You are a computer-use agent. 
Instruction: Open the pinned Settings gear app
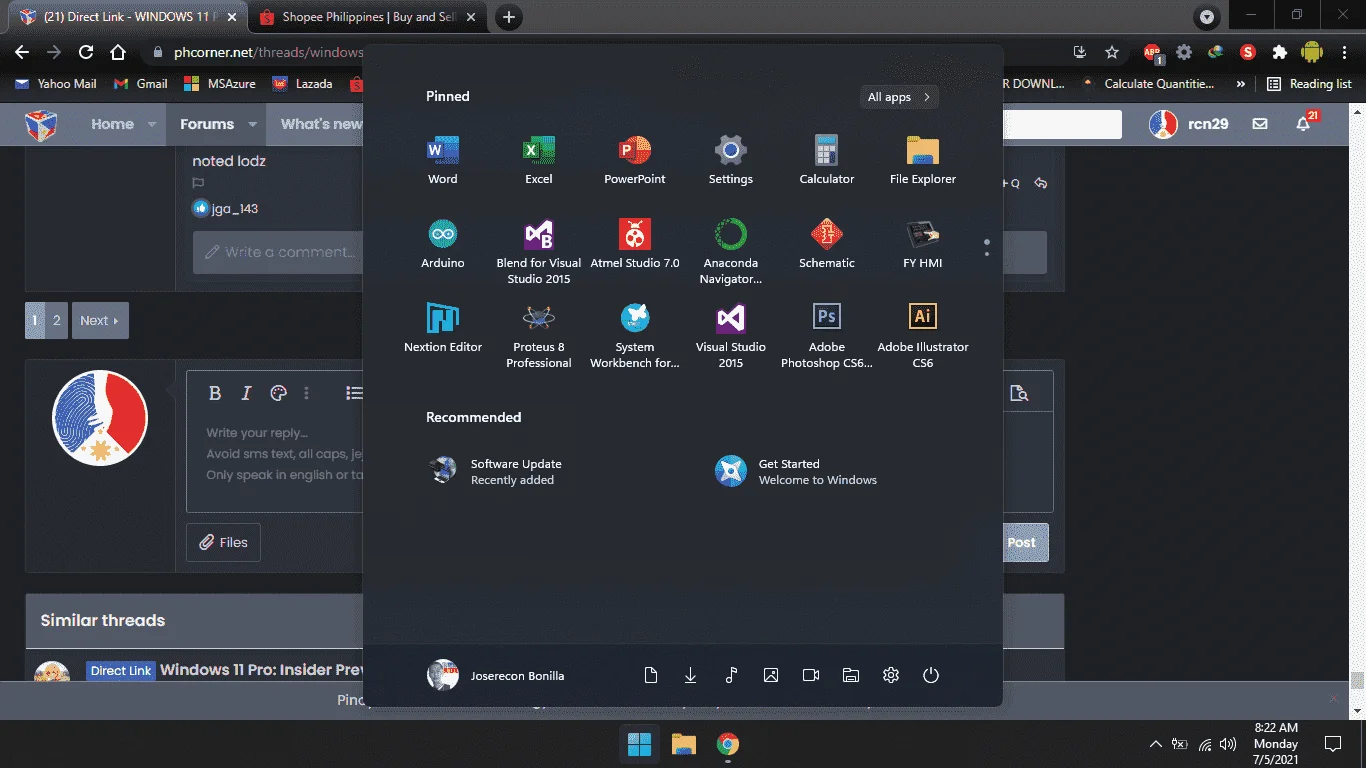click(x=730, y=160)
